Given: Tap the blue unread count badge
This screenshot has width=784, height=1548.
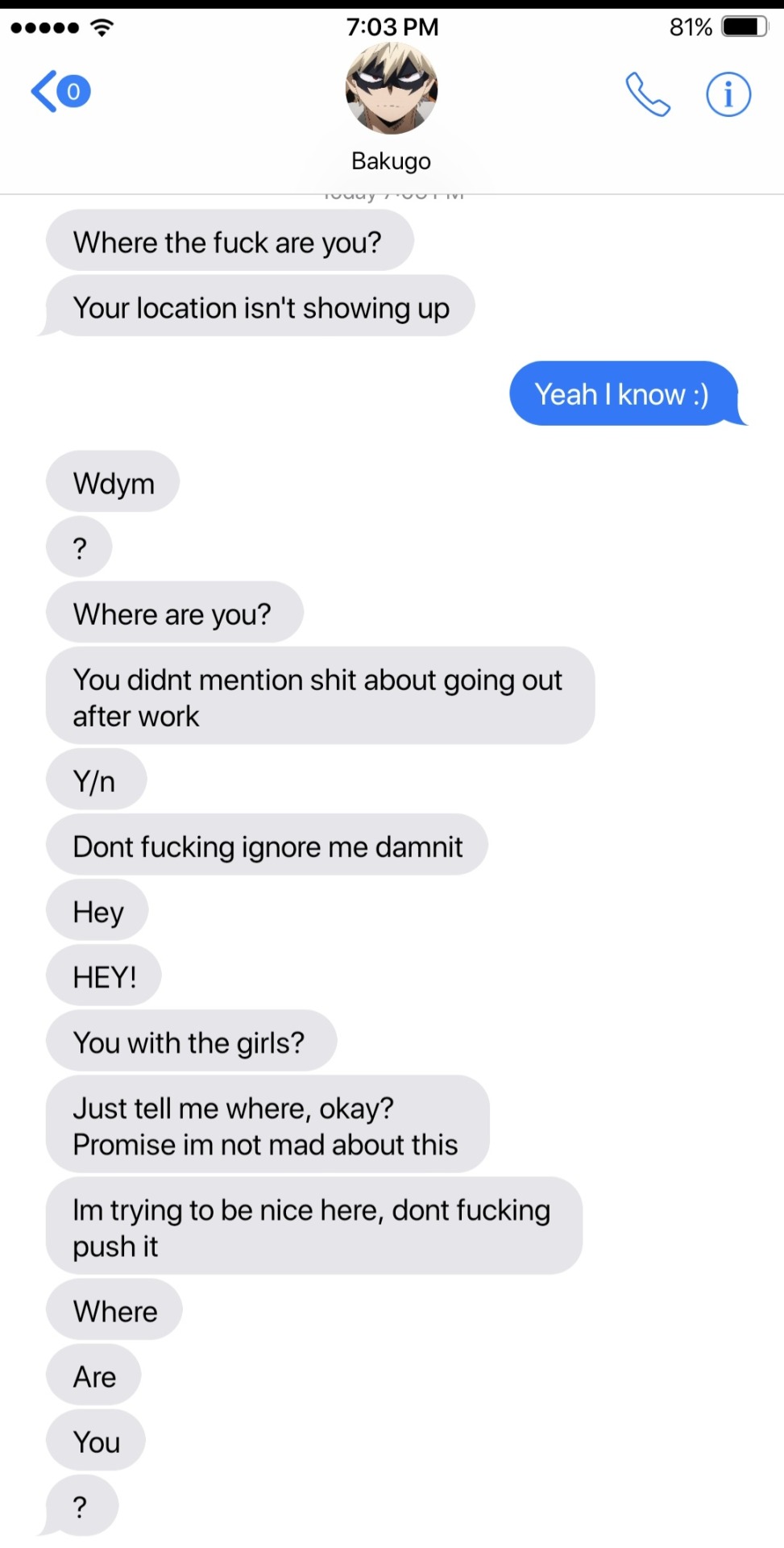Looking at the screenshot, I should [73, 91].
